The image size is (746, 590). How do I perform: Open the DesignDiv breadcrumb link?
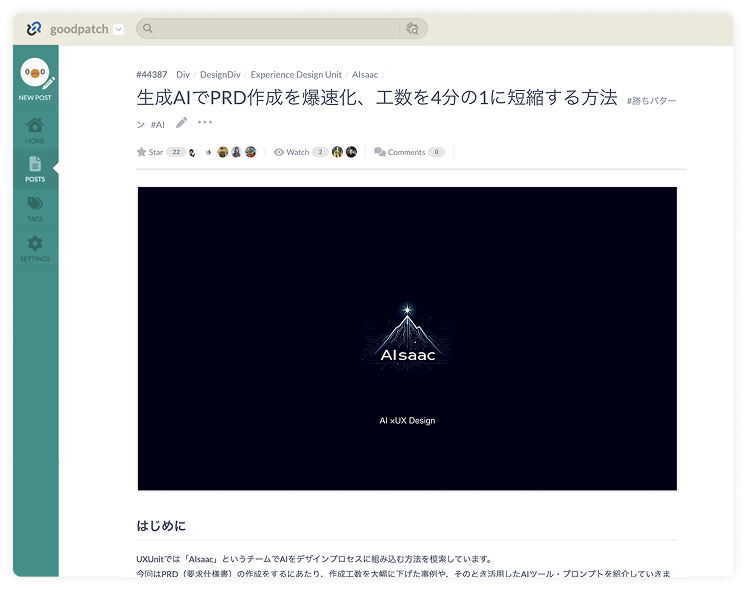220,75
